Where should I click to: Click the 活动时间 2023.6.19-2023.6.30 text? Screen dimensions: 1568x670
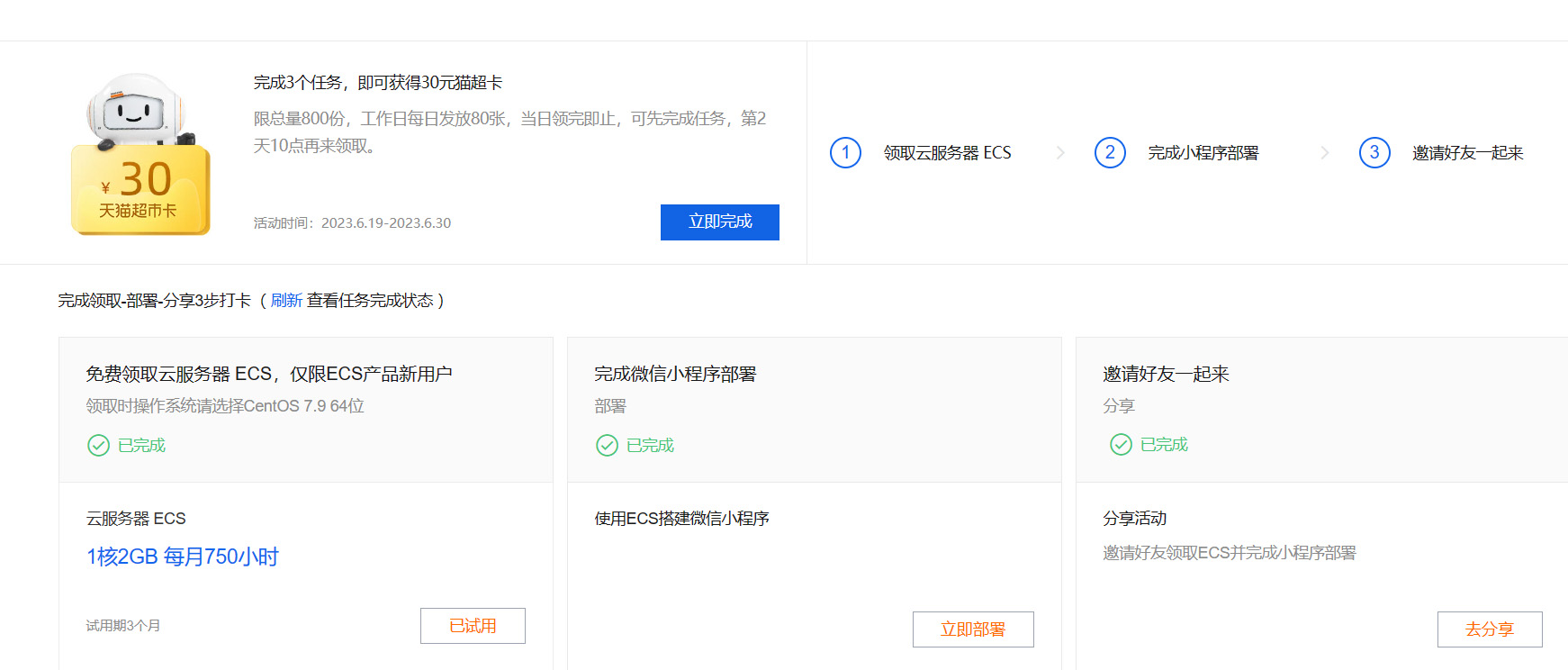[352, 223]
